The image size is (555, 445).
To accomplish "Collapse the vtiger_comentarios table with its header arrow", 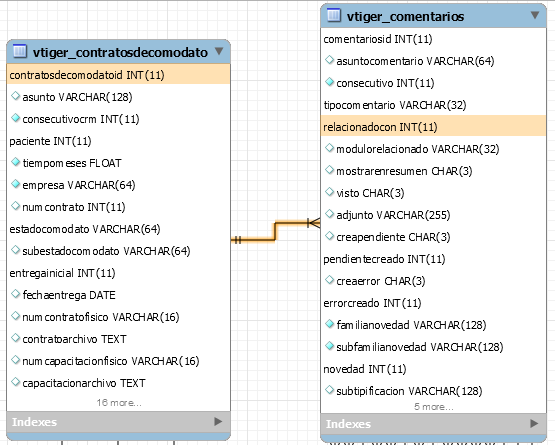I will pos(535,15).
